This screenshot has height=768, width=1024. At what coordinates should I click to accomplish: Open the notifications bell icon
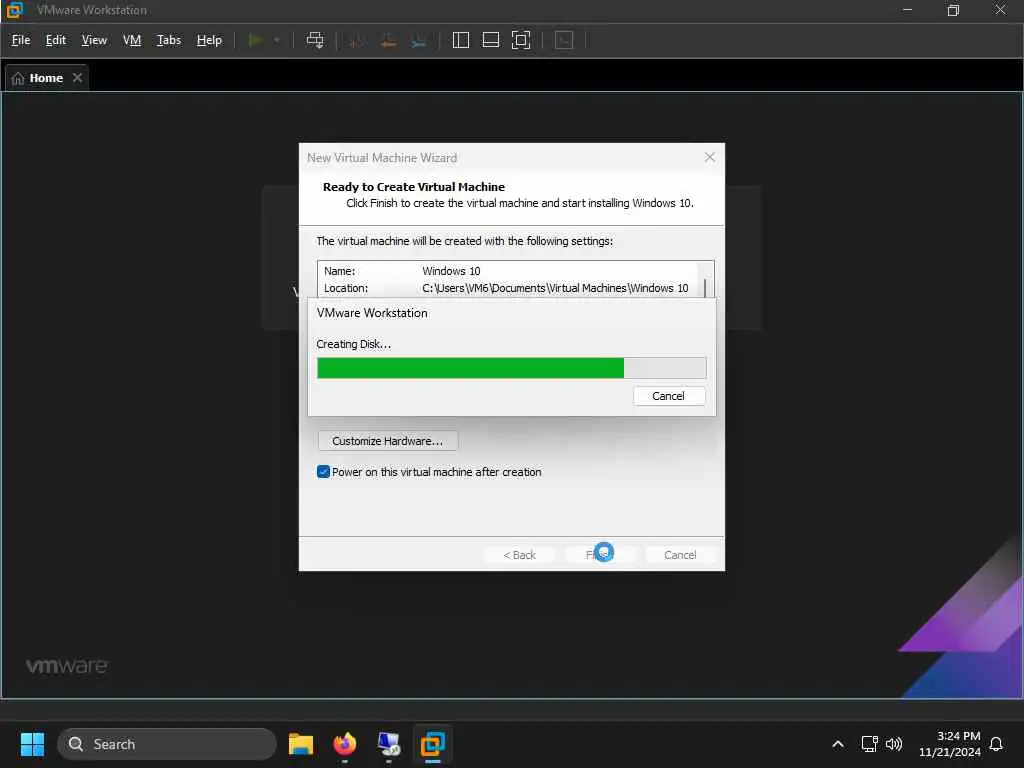(x=996, y=744)
